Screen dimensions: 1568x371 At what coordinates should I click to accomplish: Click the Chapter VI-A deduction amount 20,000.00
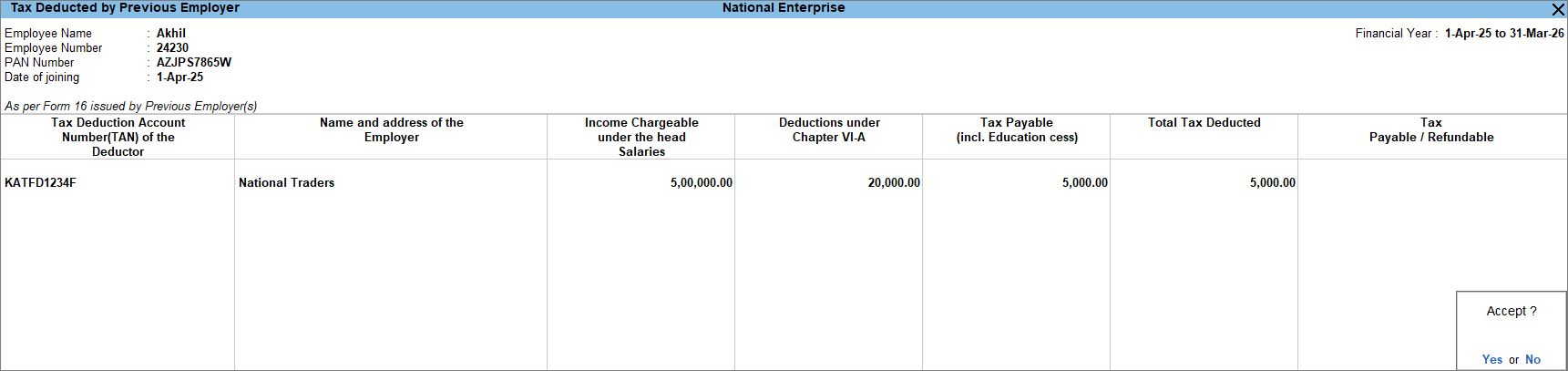pos(893,183)
